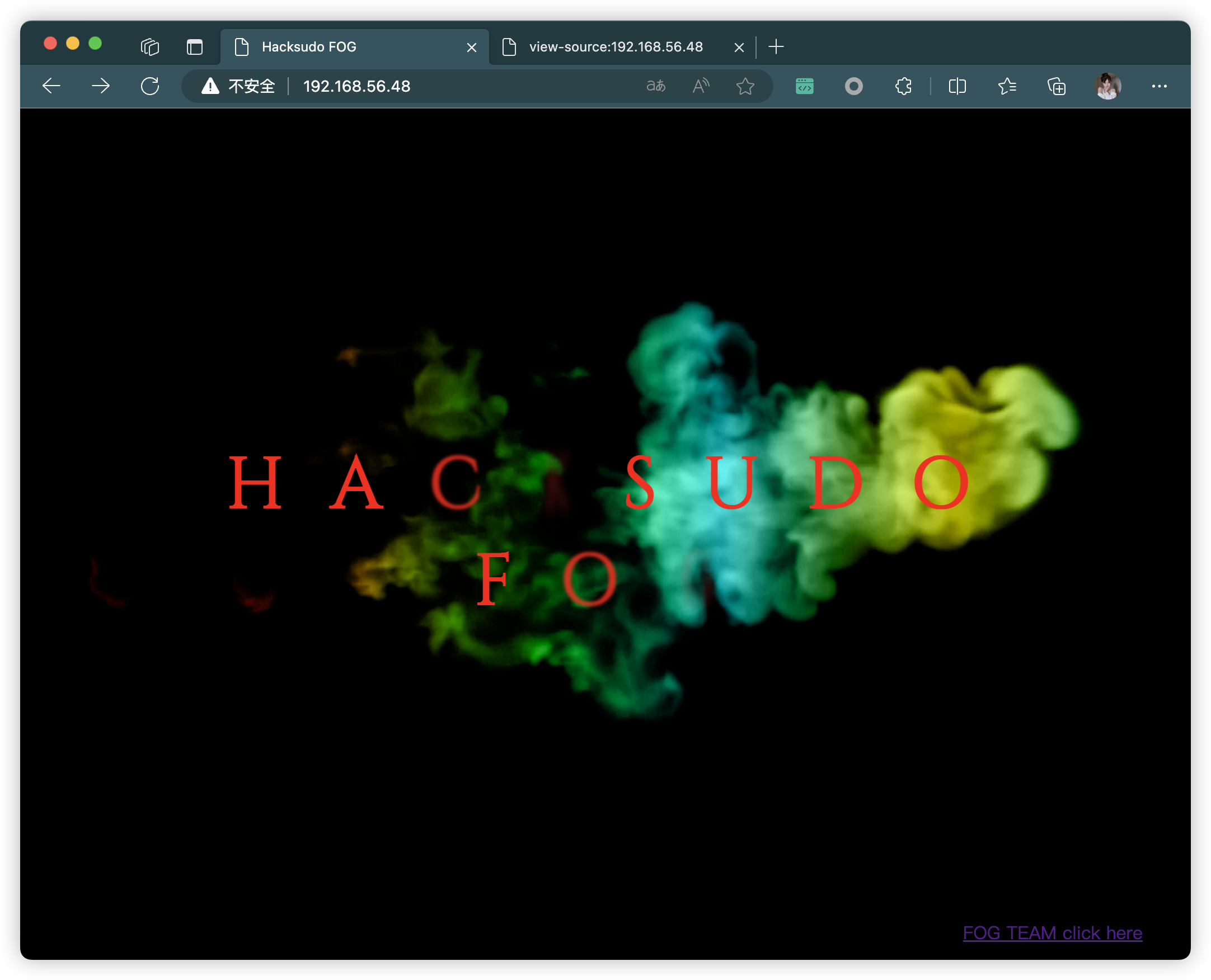Image resolution: width=1211 pixels, height=980 pixels.
Task: Go forward to the next page
Action: click(x=101, y=86)
